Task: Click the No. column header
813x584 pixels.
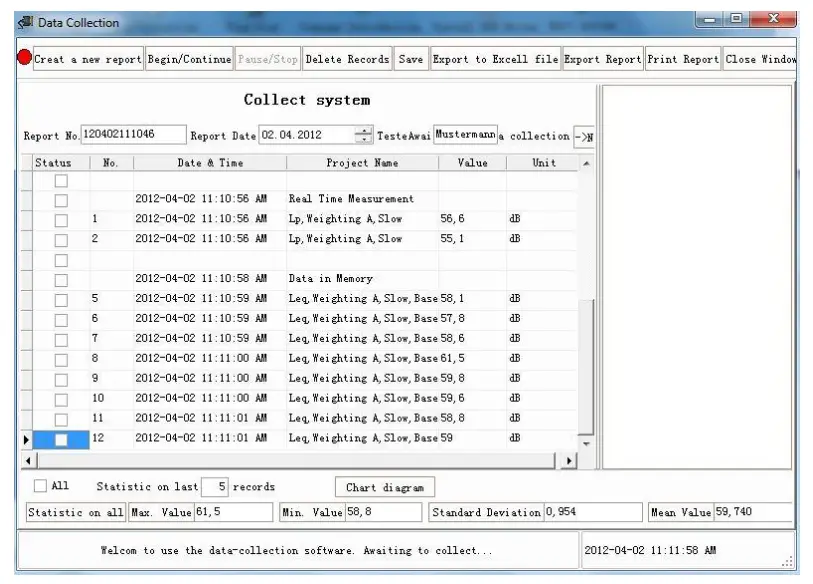Action: click(x=111, y=163)
